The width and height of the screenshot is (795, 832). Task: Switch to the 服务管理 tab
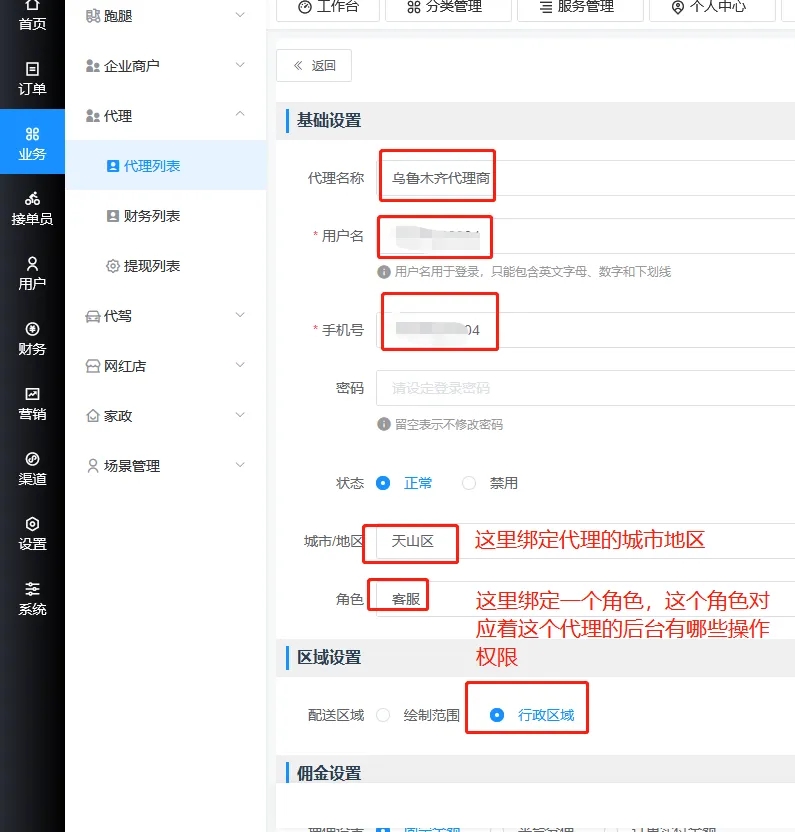click(578, 7)
